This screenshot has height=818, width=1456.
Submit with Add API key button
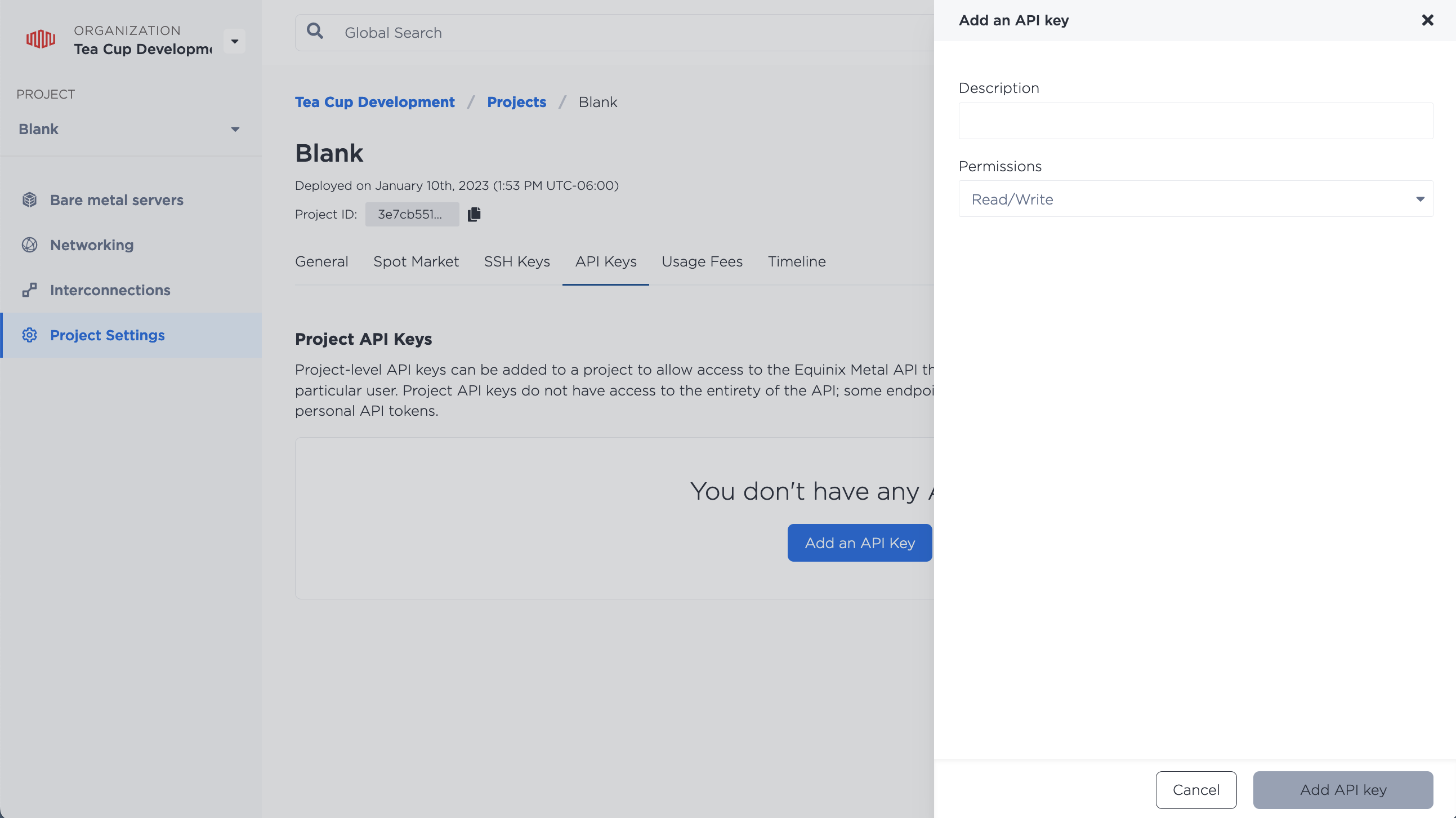tap(1343, 790)
